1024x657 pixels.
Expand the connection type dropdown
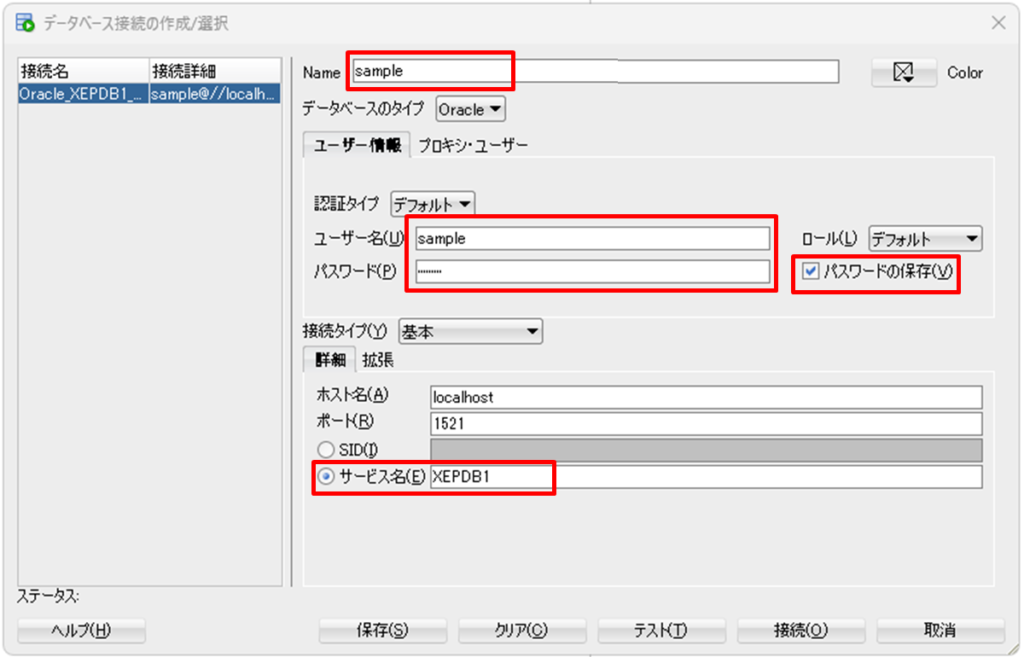[470, 332]
